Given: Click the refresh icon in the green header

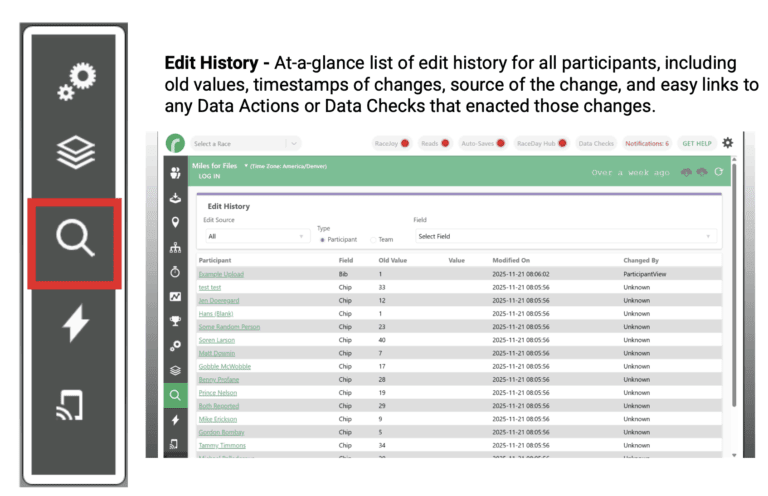Looking at the screenshot, I should tap(718, 171).
